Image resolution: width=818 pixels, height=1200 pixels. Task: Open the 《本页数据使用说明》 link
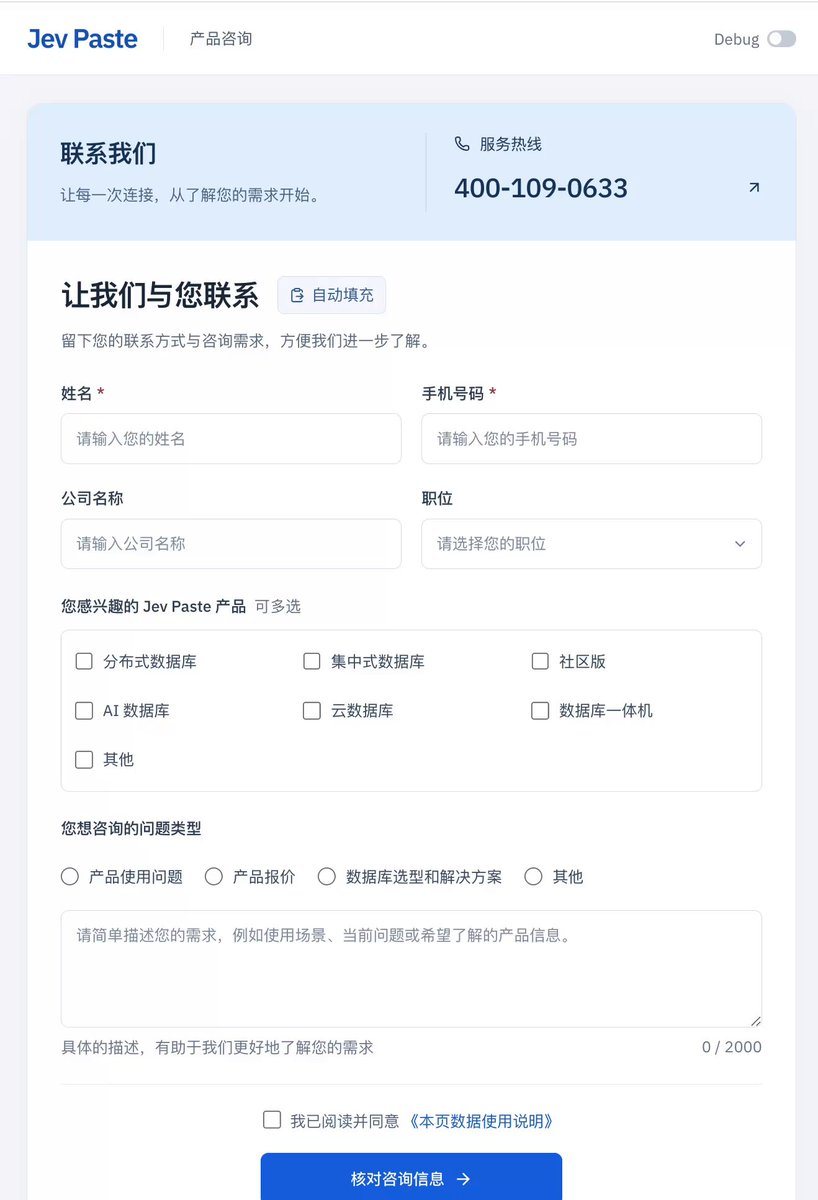pos(479,1121)
